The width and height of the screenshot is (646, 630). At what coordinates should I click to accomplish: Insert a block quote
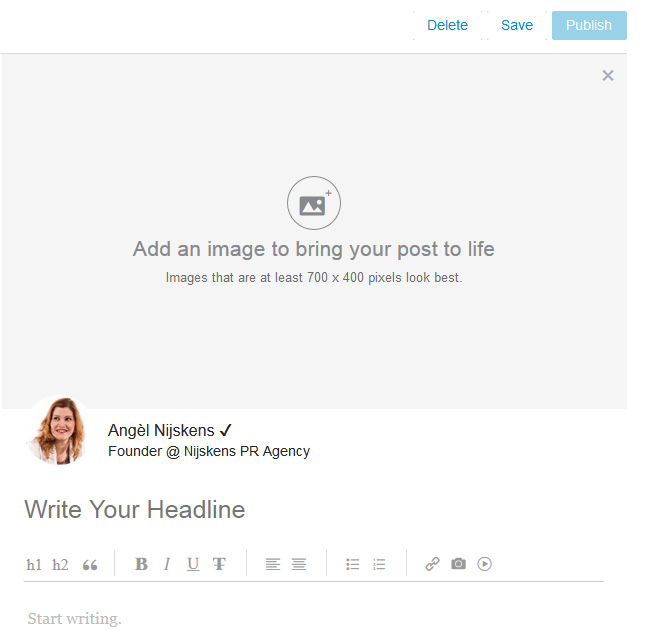click(x=90, y=565)
